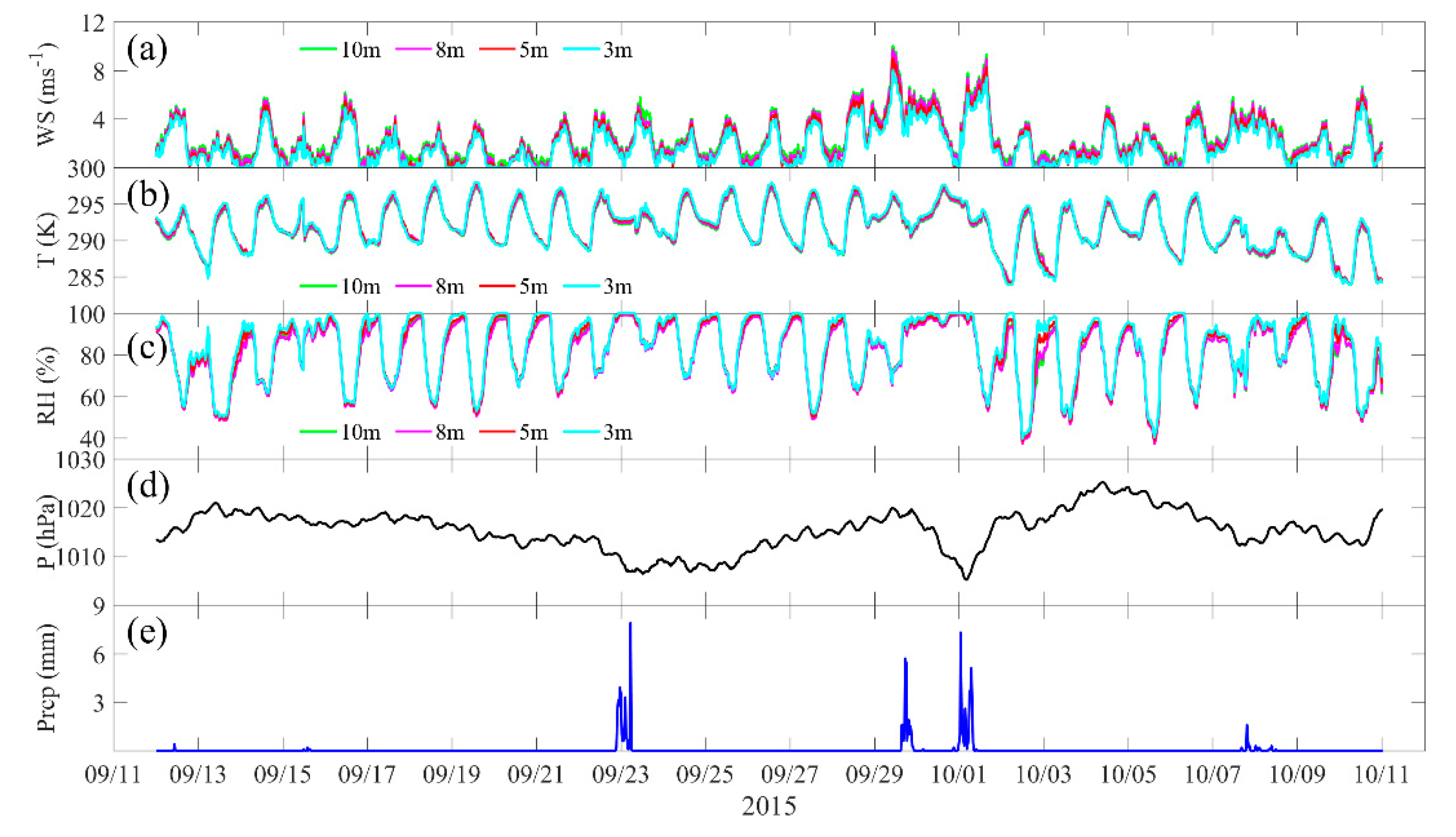Click the panel (b) label
Image resolution: width=1456 pixels, height=837 pixels.
[148, 195]
